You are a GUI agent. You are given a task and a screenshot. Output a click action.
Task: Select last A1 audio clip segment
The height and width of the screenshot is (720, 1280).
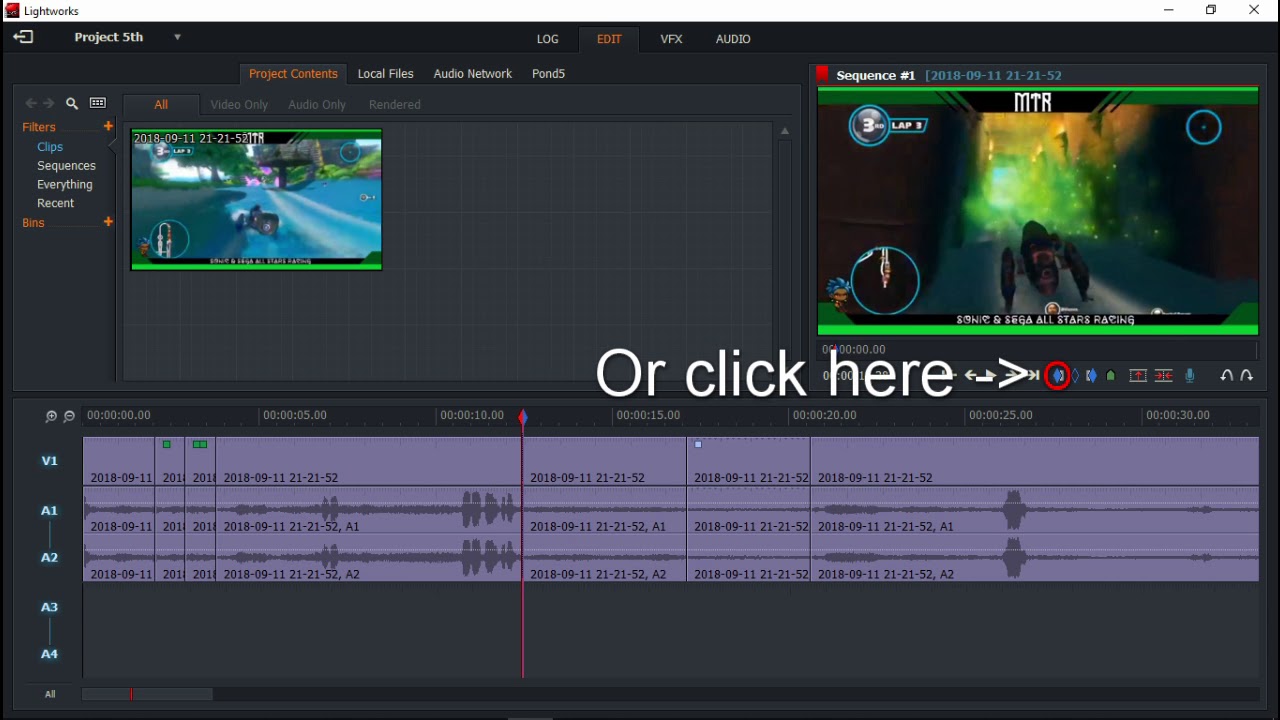1034,510
